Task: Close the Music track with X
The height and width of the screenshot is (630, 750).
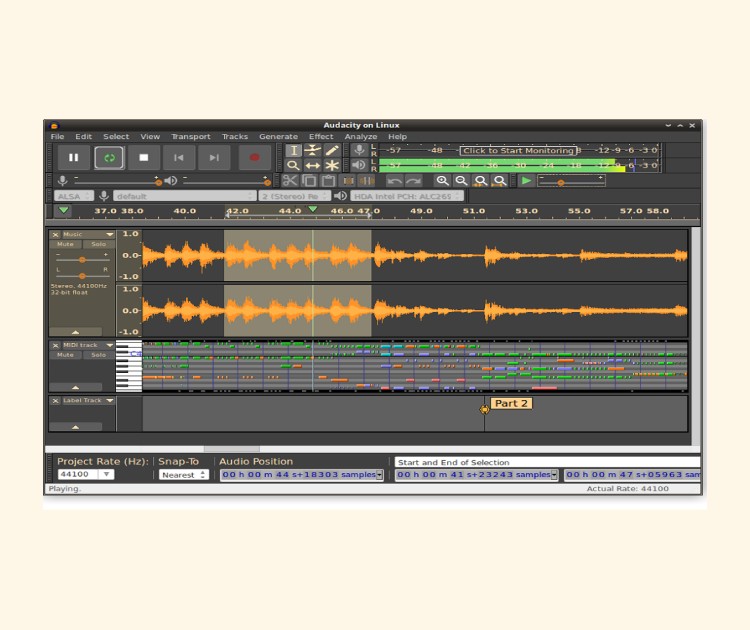Action: [x=55, y=234]
